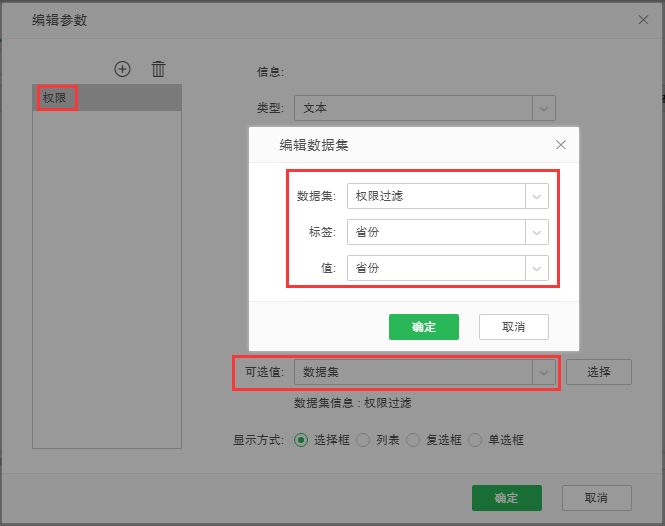Click the 选择 button beside 可选值
Viewport: 665px width, 526px height.
pos(598,372)
